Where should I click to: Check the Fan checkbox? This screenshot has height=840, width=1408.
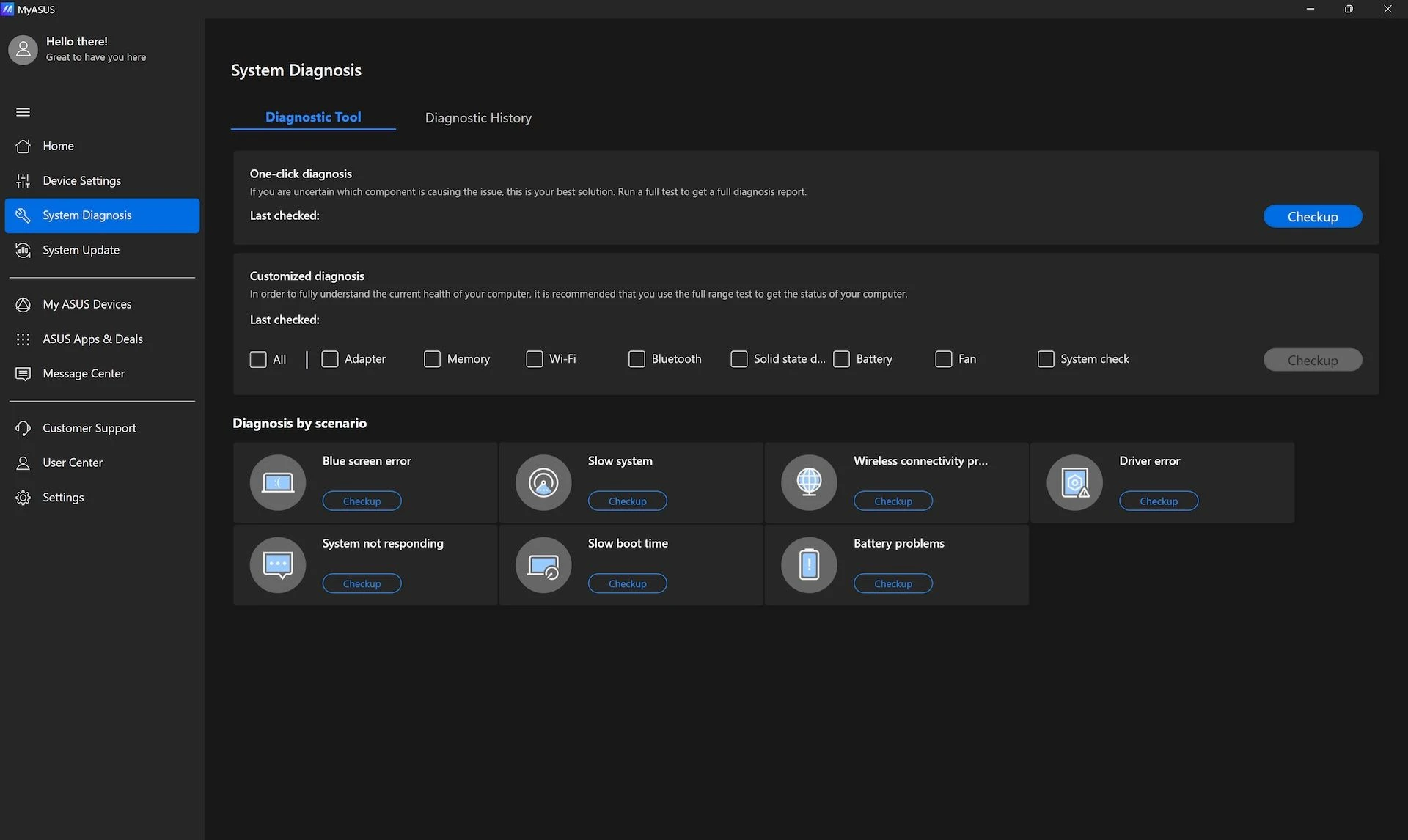944,359
